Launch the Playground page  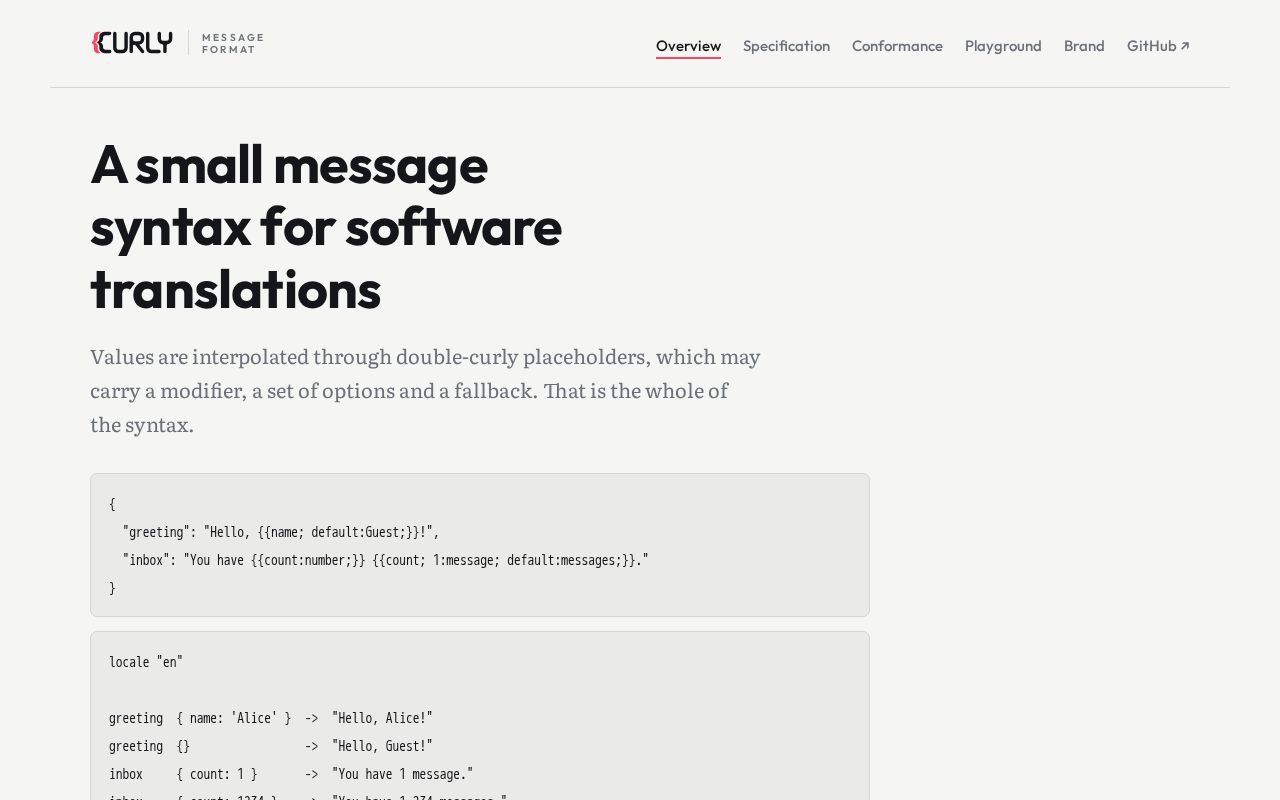pos(1003,46)
